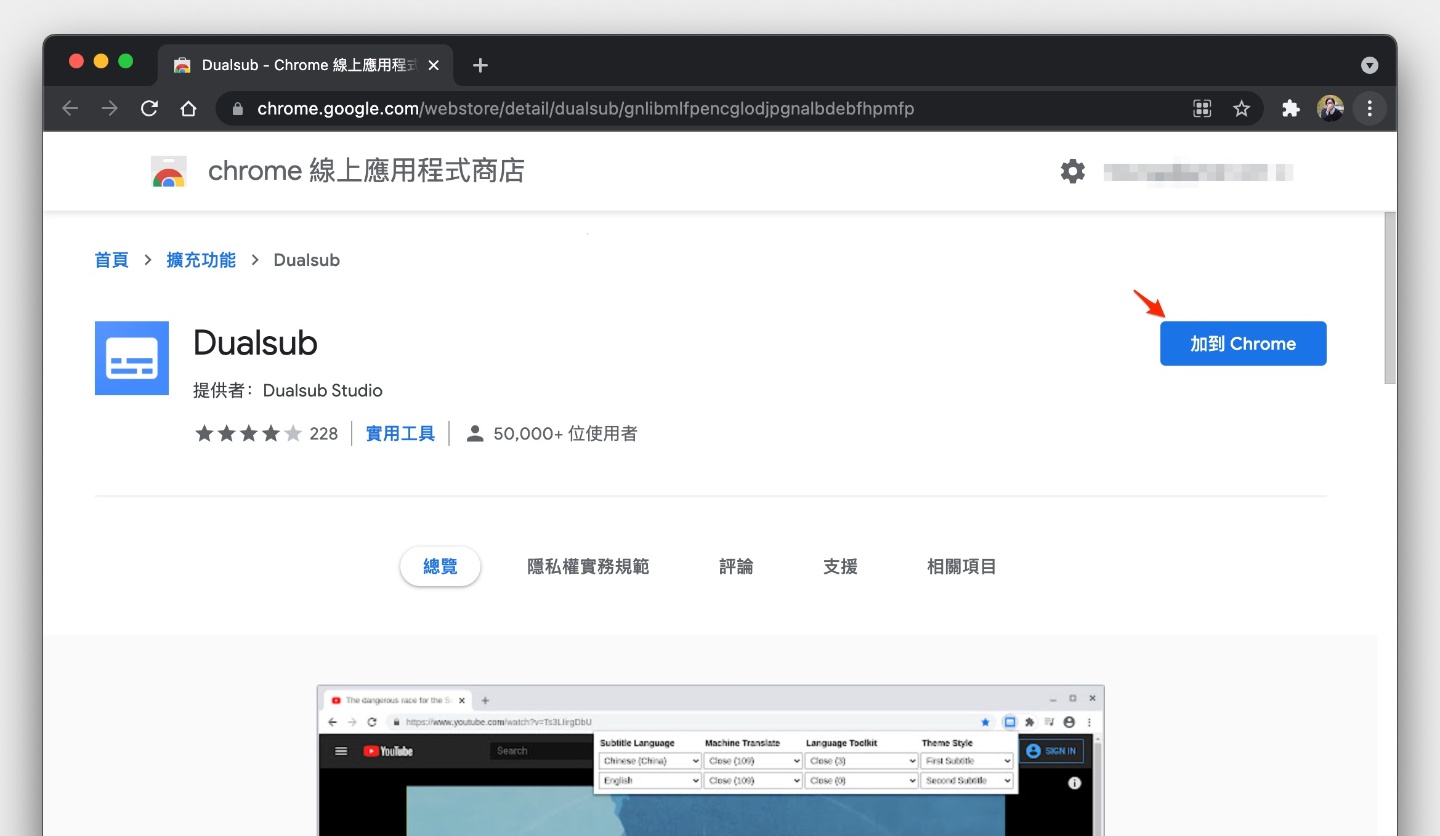
Task: Reload the Dualsub store page
Action: coord(149,108)
